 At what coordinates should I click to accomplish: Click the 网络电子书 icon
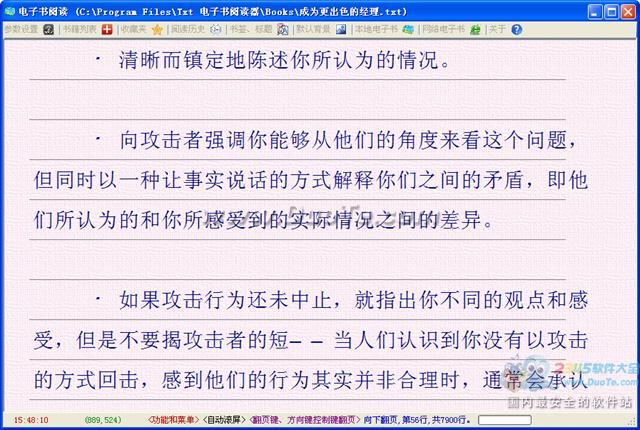tap(477, 30)
